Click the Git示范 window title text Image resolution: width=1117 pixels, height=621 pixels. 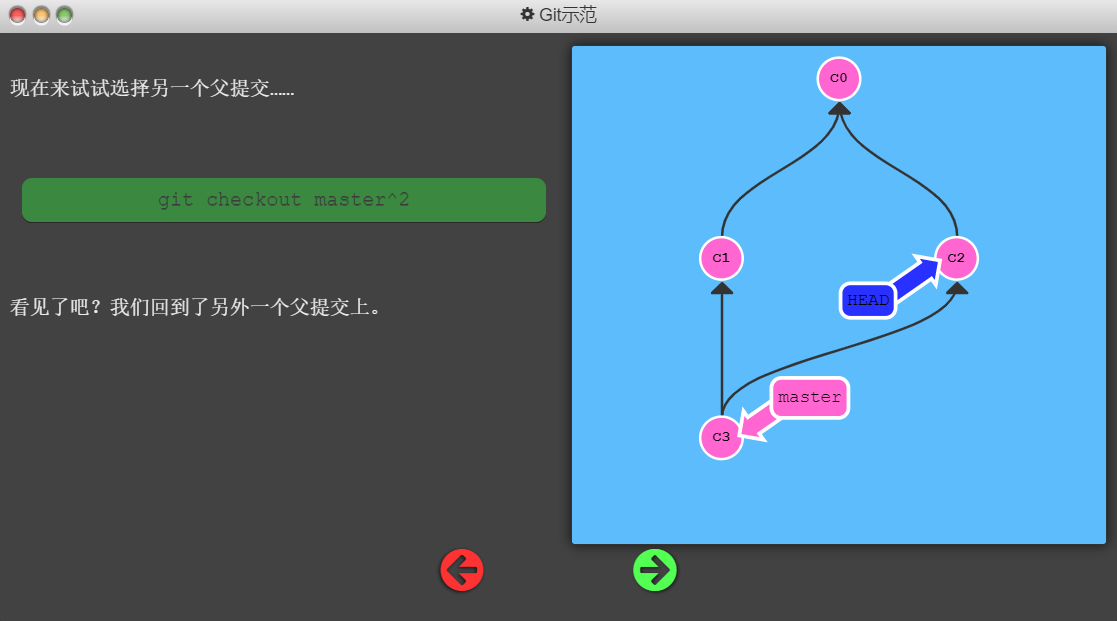coord(568,15)
